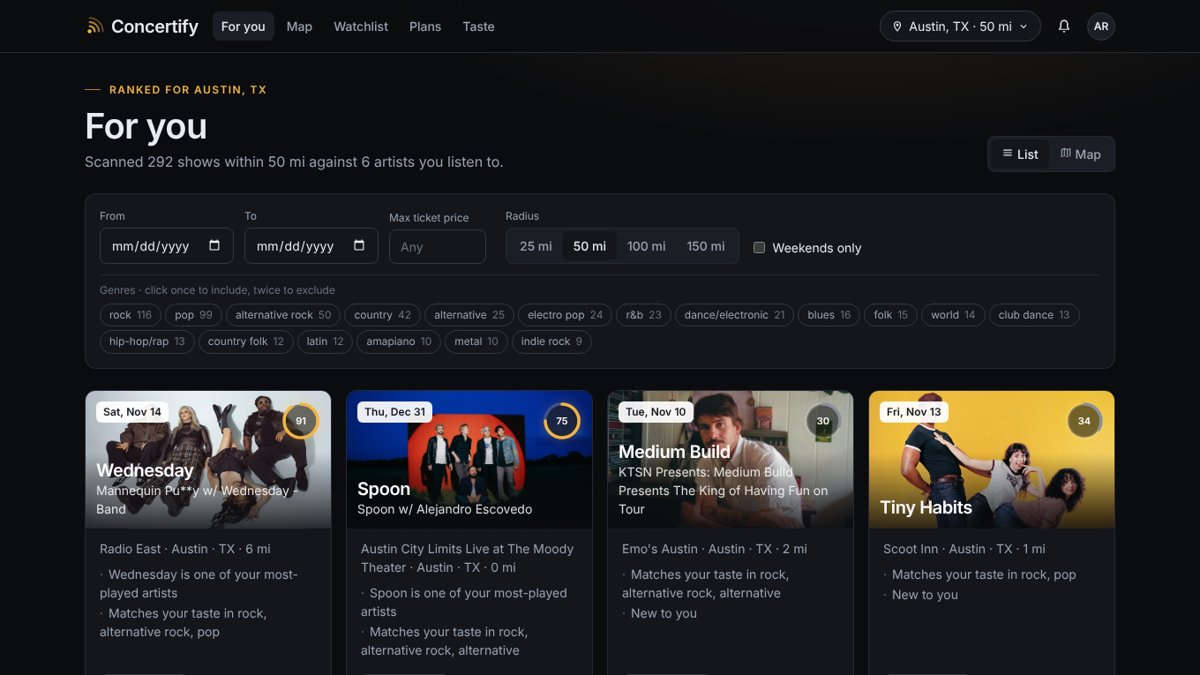Click 'RANKED FOR AUSTIN, TX' label
The width and height of the screenshot is (1200, 675).
[188, 90]
